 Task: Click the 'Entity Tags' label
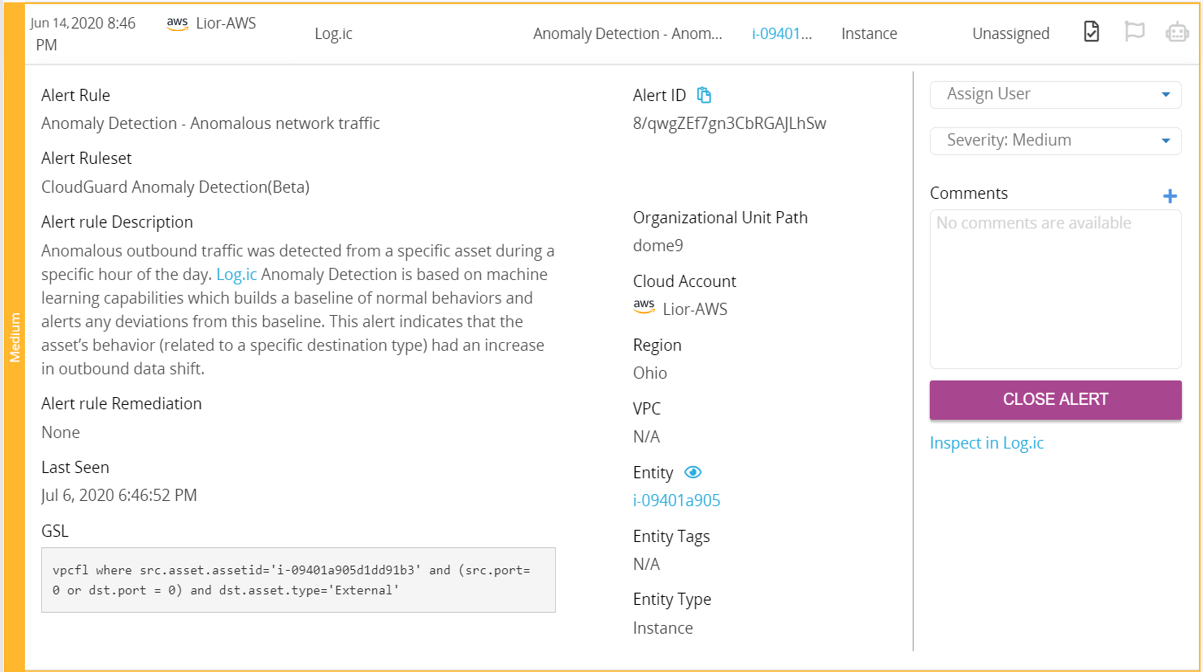671,536
